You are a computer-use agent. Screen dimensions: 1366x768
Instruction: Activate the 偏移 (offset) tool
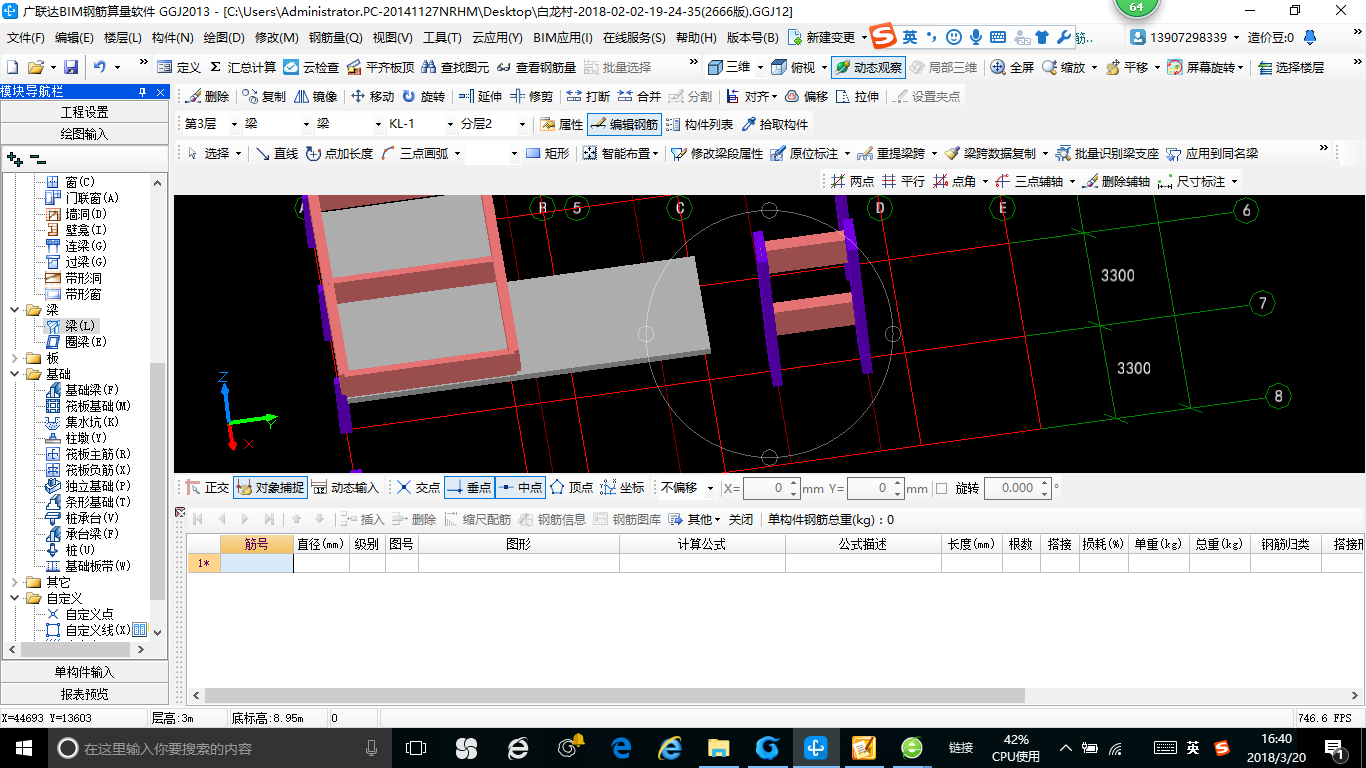coord(806,97)
